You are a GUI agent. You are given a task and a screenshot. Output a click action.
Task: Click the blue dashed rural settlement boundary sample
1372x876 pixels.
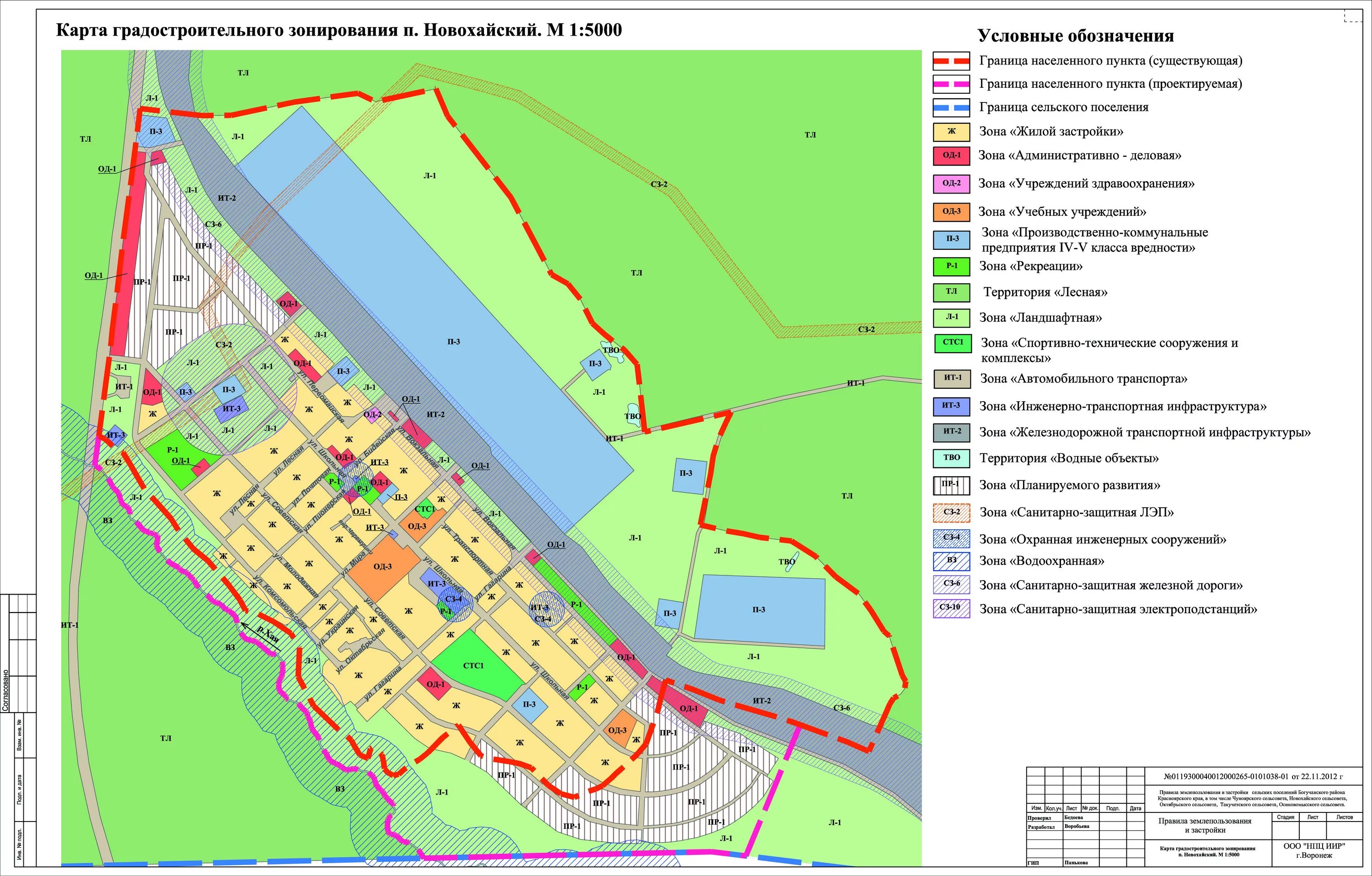(x=951, y=107)
